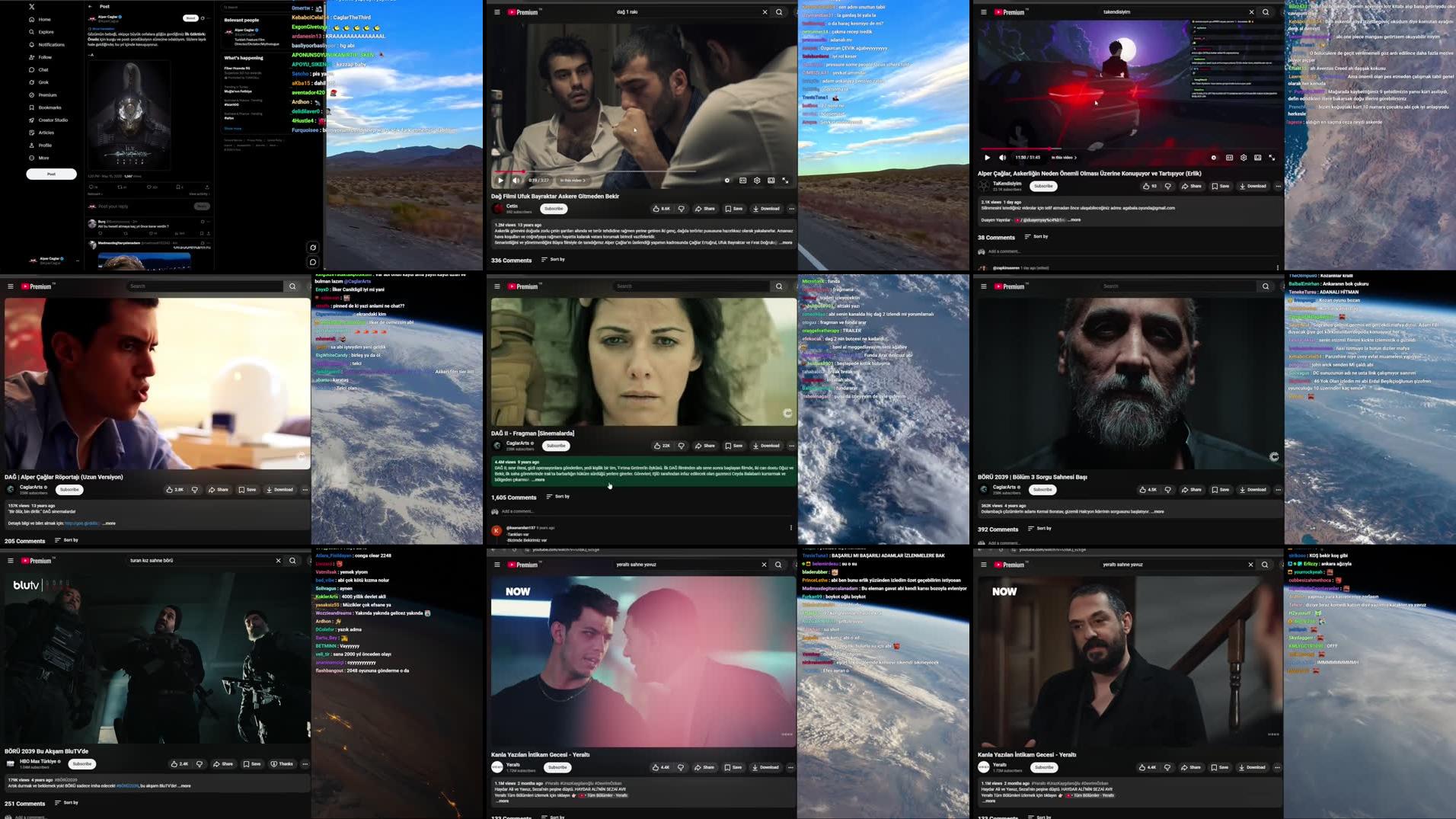Play the 'Alper Çağlar, Askerliğin Neden Önemli' video
This screenshot has height=819, width=1456.
click(x=987, y=158)
